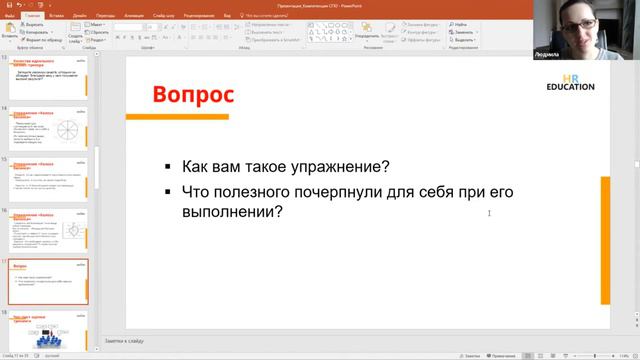The width and height of the screenshot is (640, 360).
Task: Switch to reading view in status bar
Action: click(x=553, y=356)
